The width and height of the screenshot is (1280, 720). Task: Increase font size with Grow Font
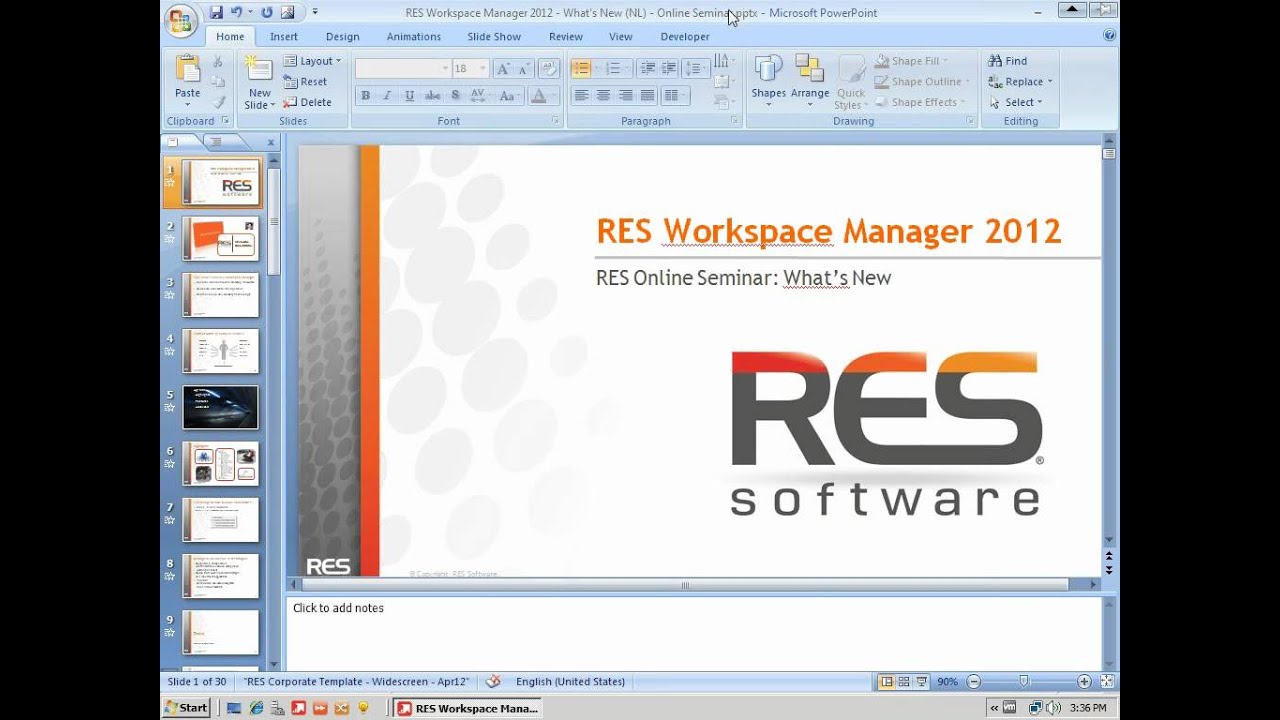503,69
